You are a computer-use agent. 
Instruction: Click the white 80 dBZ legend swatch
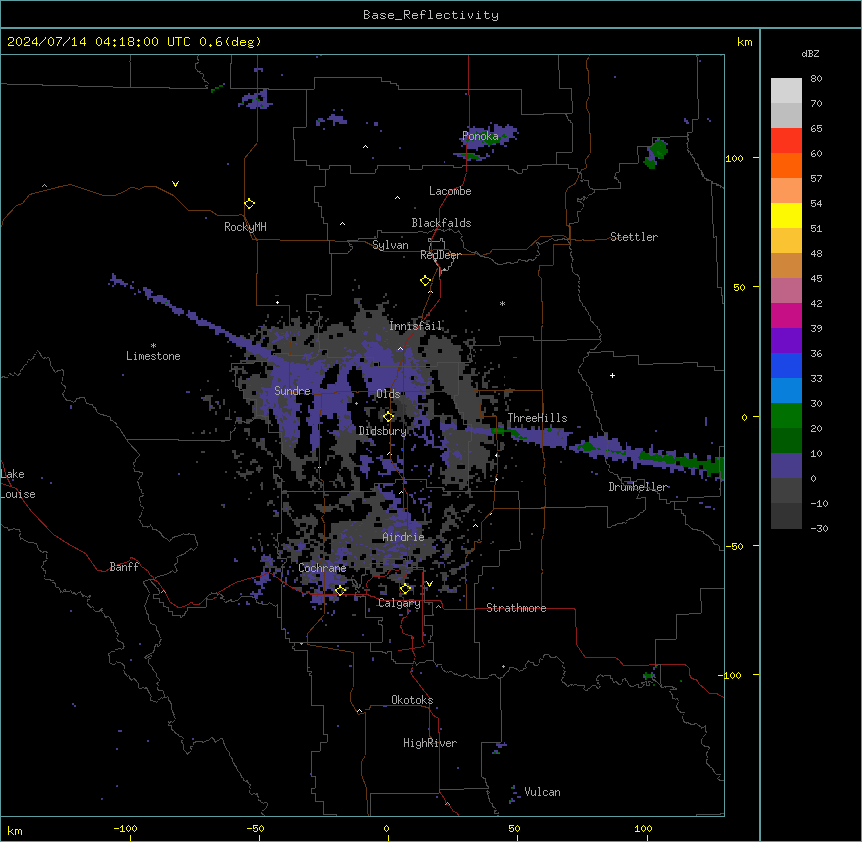pyautogui.click(x=786, y=91)
